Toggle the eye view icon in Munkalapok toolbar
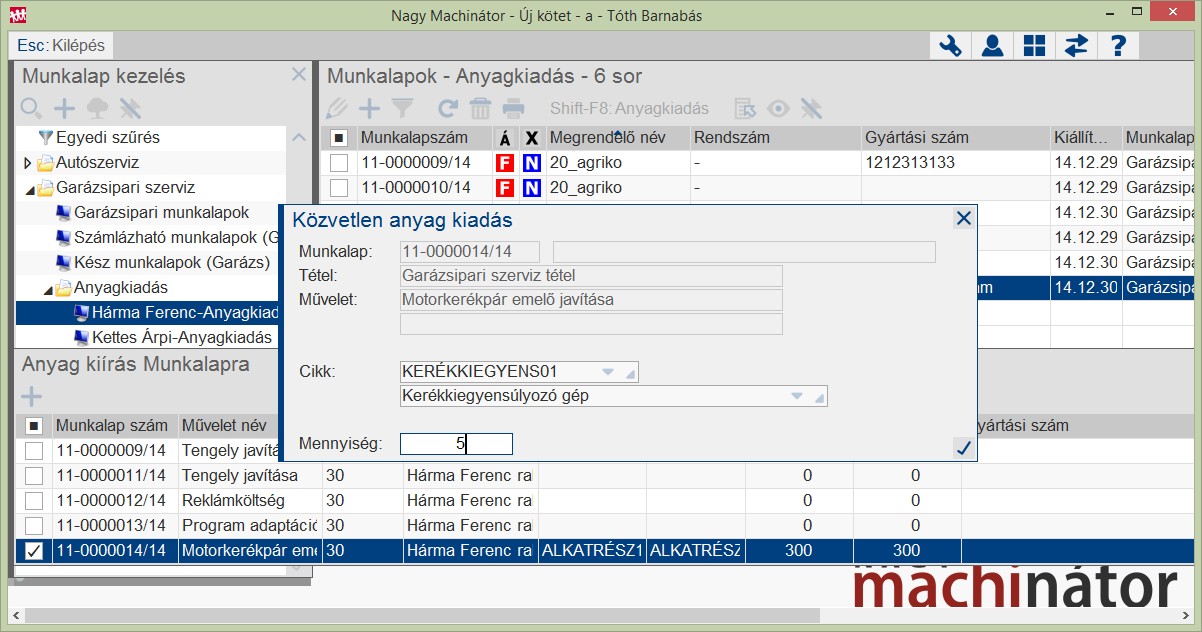 click(x=778, y=109)
